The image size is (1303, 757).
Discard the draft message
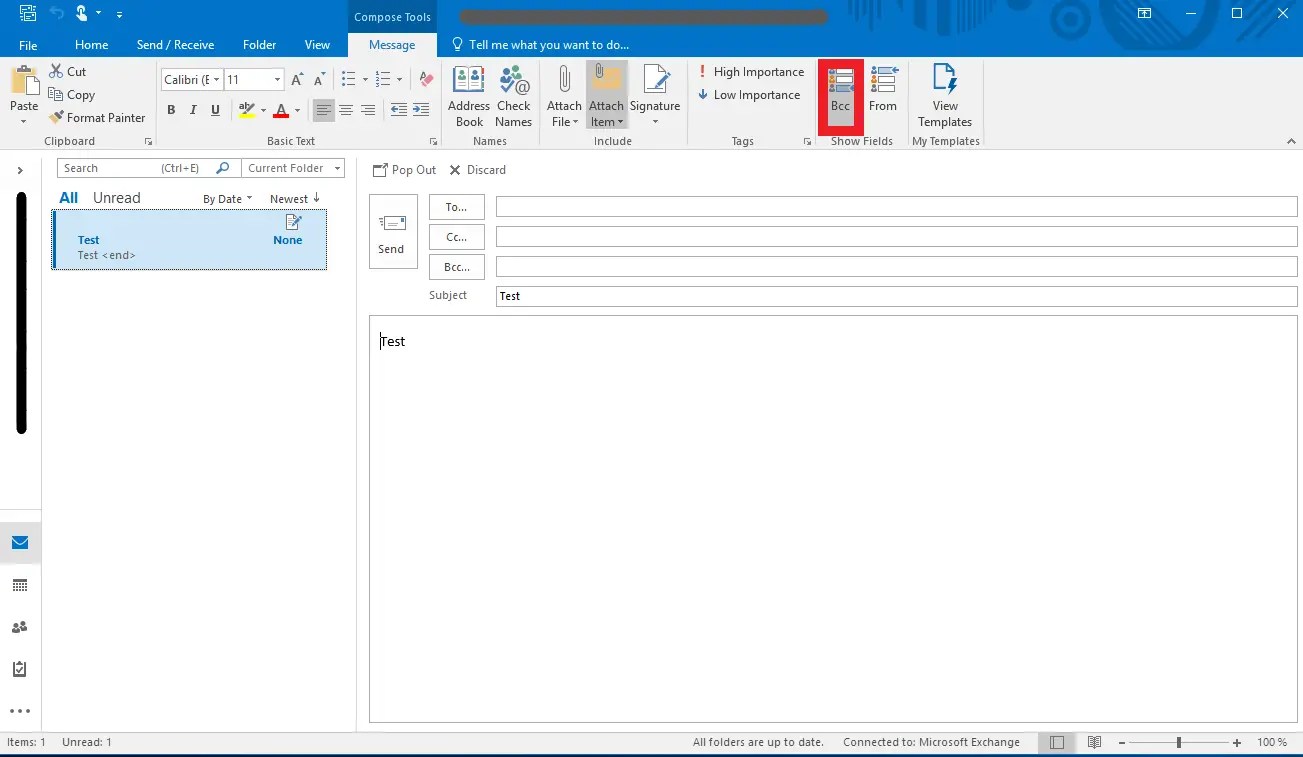pos(477,169)
